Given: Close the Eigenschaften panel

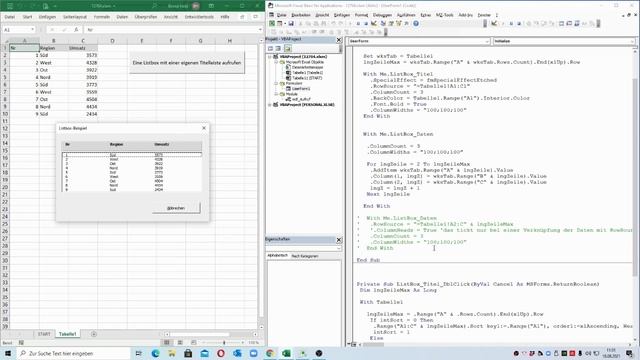Looking at the screenshot, I should (x=339, y=240).
